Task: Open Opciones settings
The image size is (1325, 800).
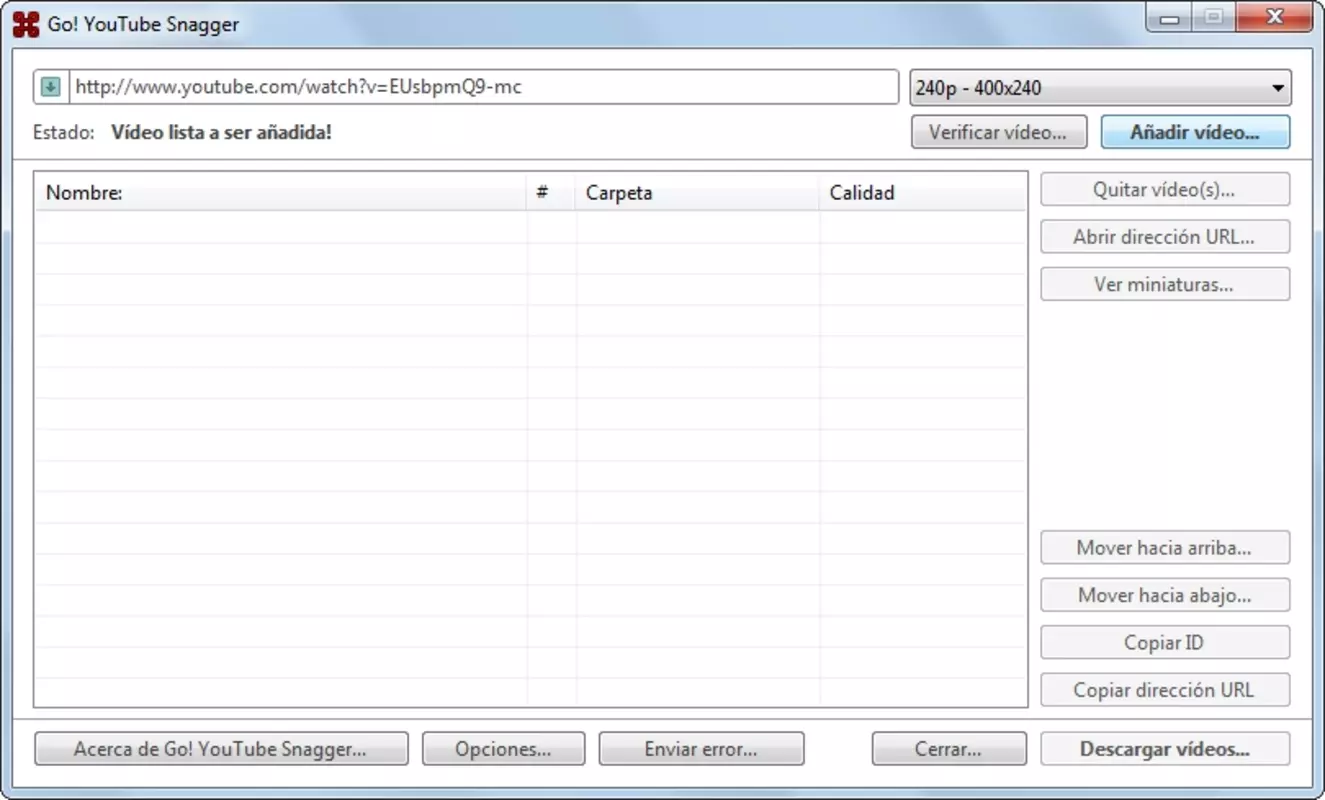Action: [x=503, y=749]
